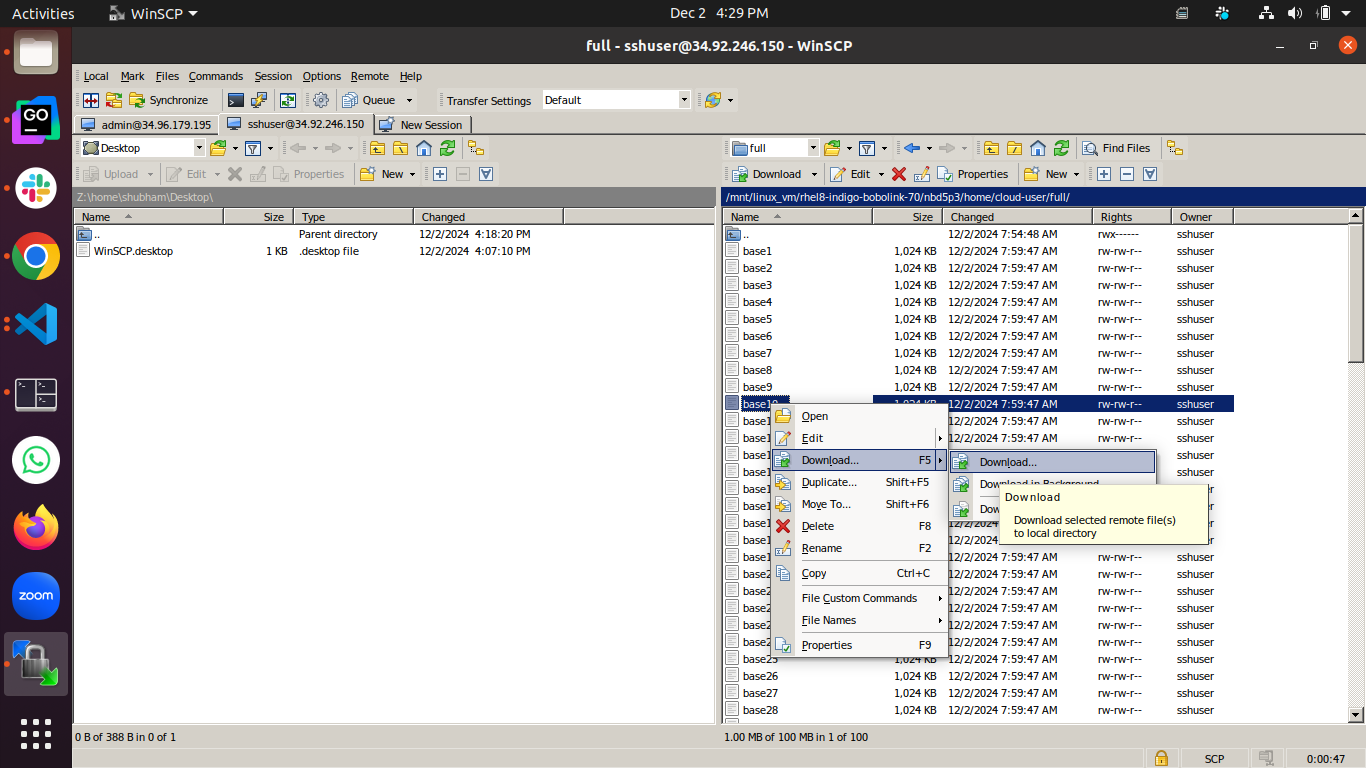Click unselect-all minus icon in remote toolbar
Image resolution: width=1366 pixels, height=768 pixels.
(1127, 174)
